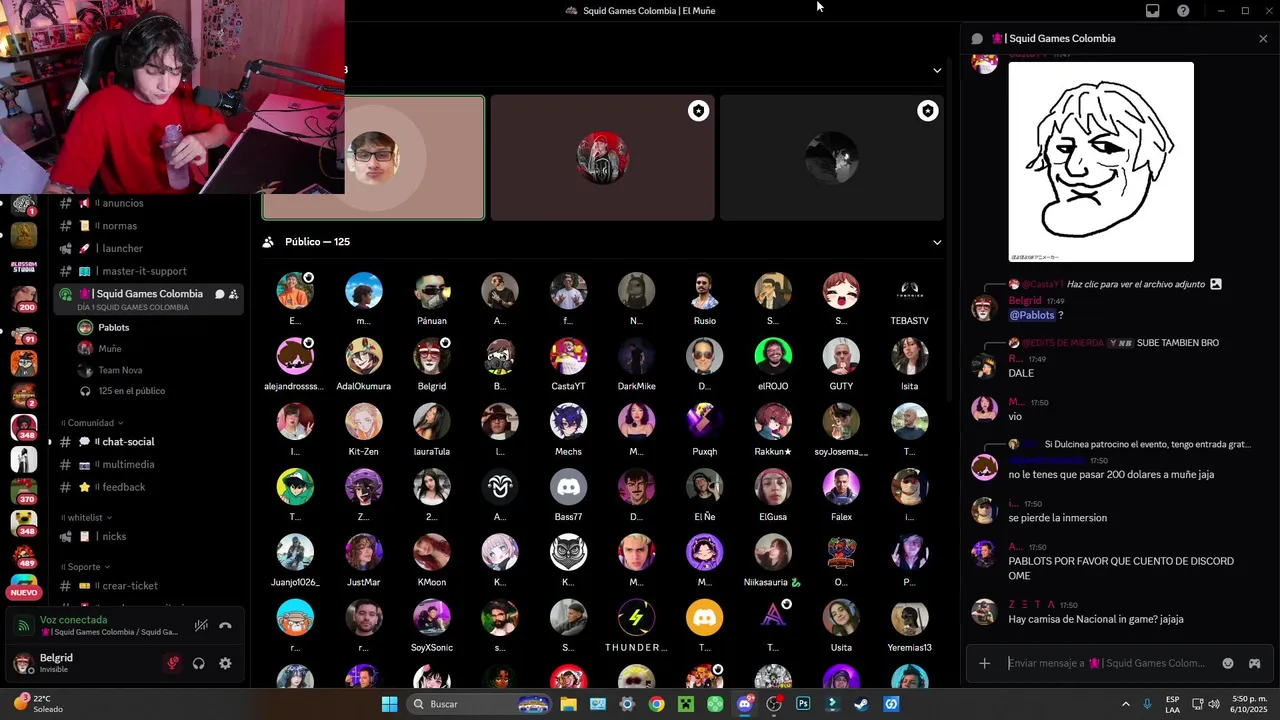The image size is (1280, 720).
Task: Select audience member DarkMike avatar
Action: [636, 356]
